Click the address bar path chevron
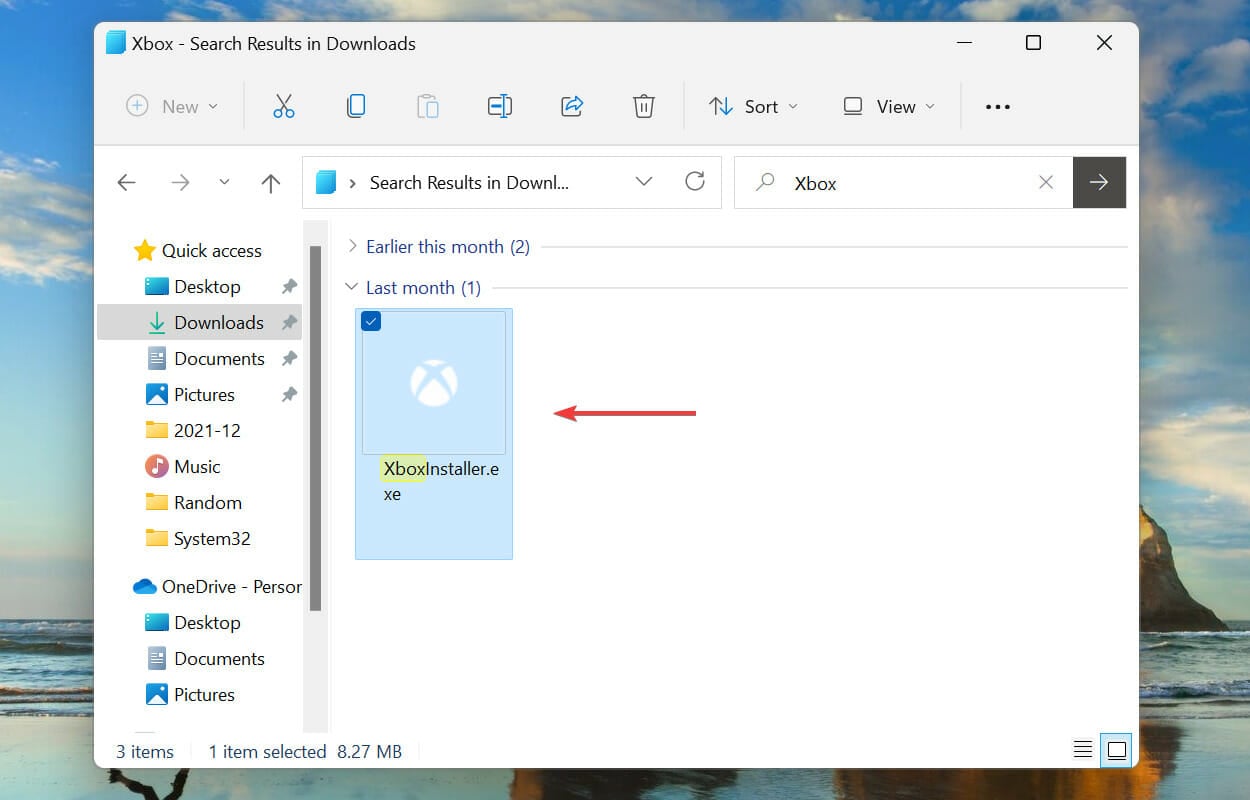This screenshot has width=1250, height=800. [353, 183]
